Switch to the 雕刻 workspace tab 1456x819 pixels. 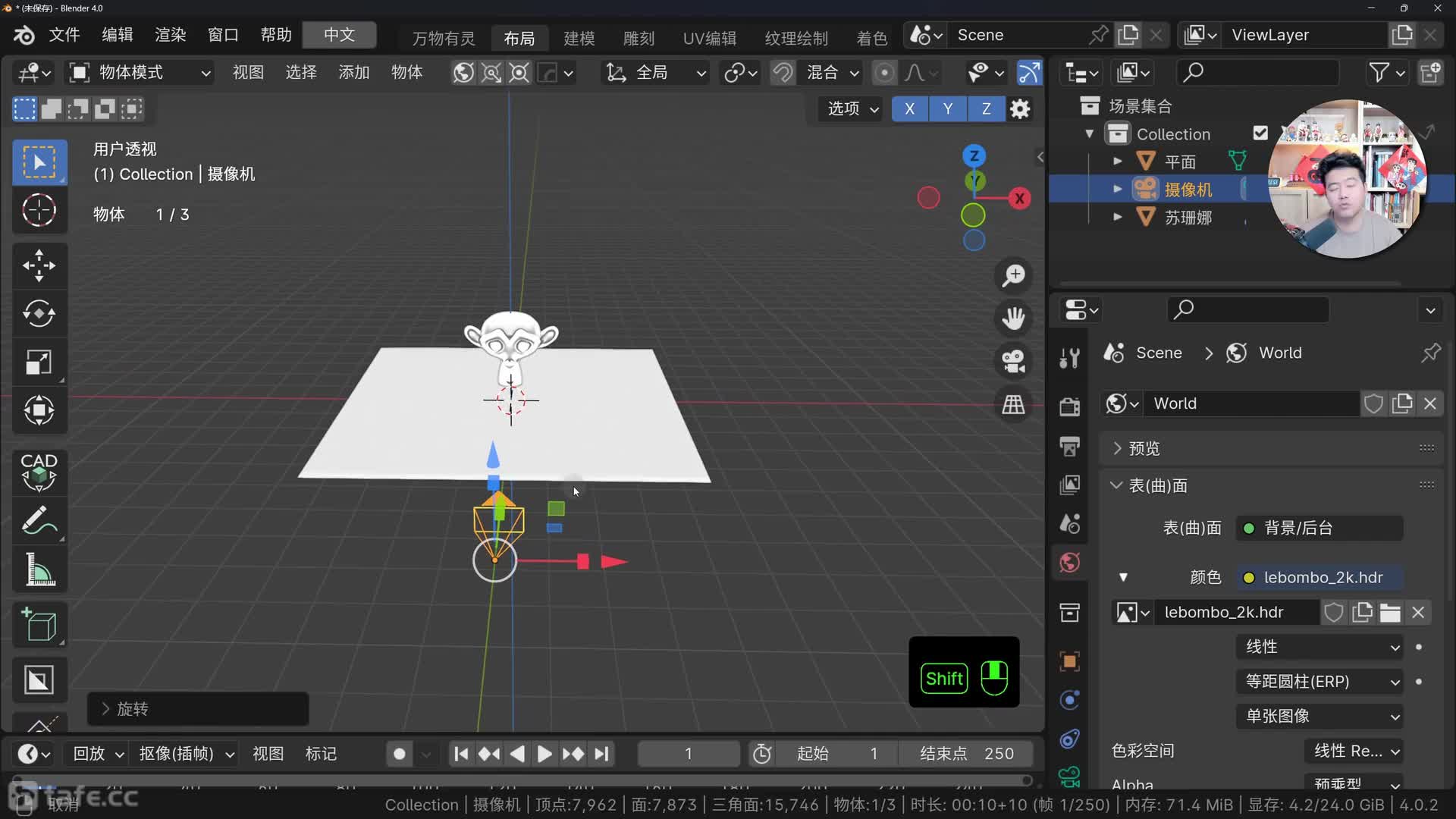coord(638,38)
